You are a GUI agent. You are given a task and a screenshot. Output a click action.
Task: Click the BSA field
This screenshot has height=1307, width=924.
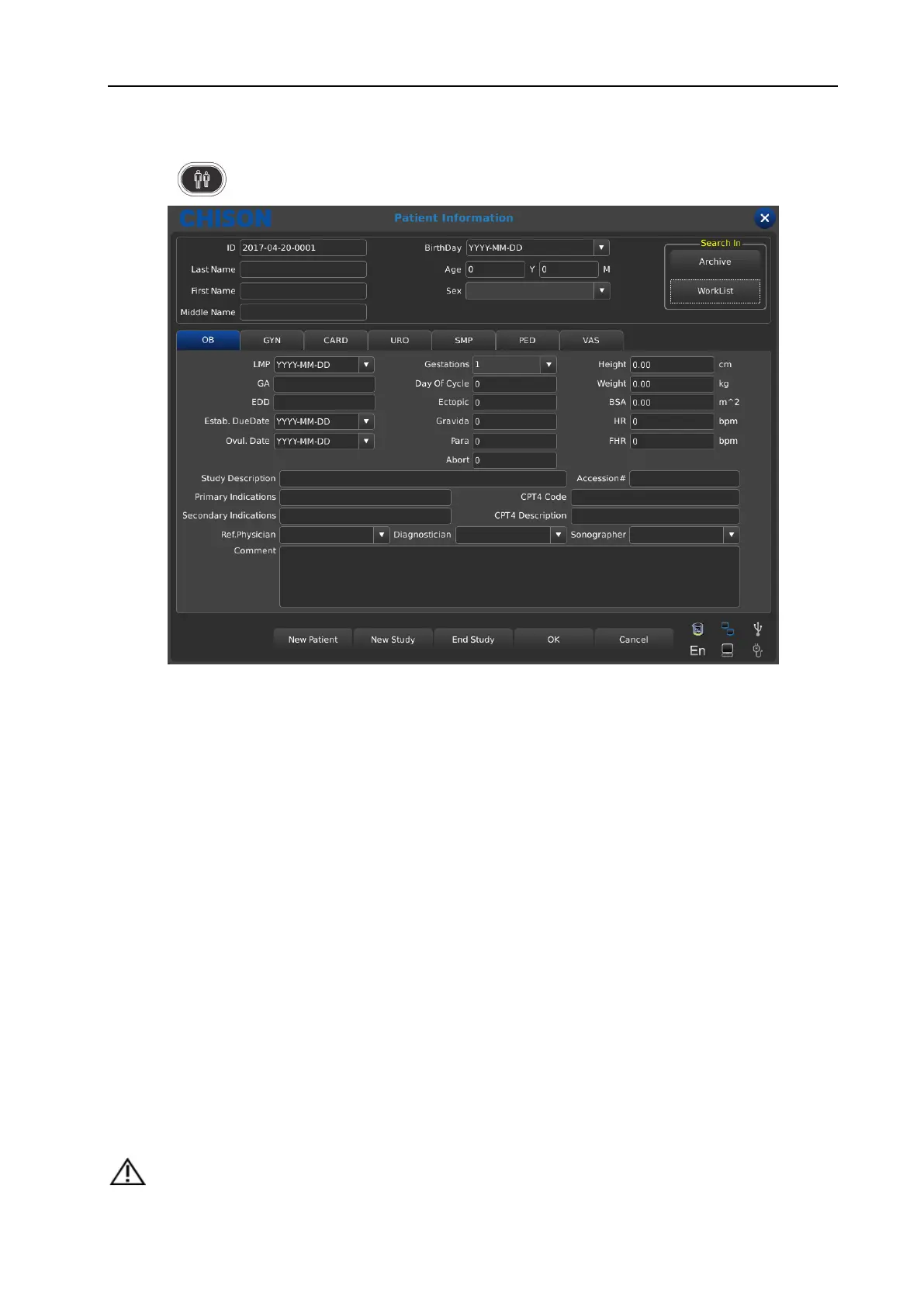tap(672, 403)
